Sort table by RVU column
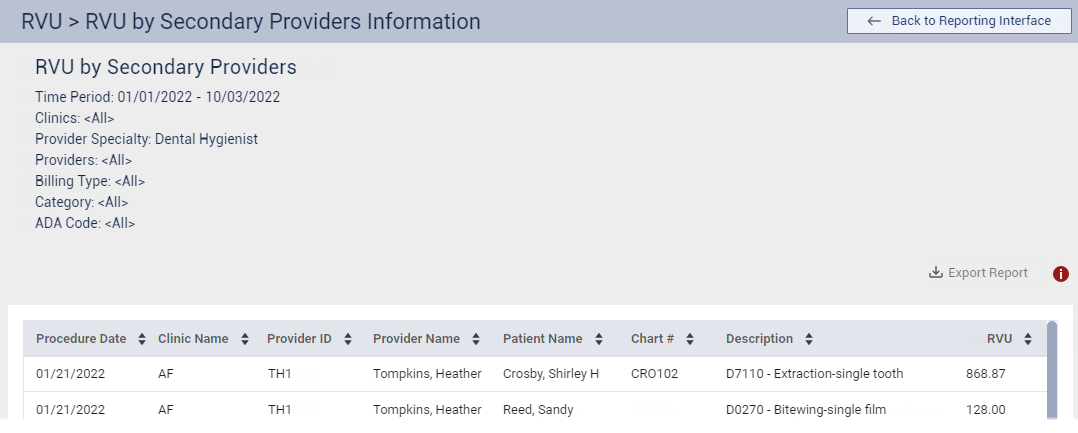Screen dimensions: 1078x433 [1028, 339]
